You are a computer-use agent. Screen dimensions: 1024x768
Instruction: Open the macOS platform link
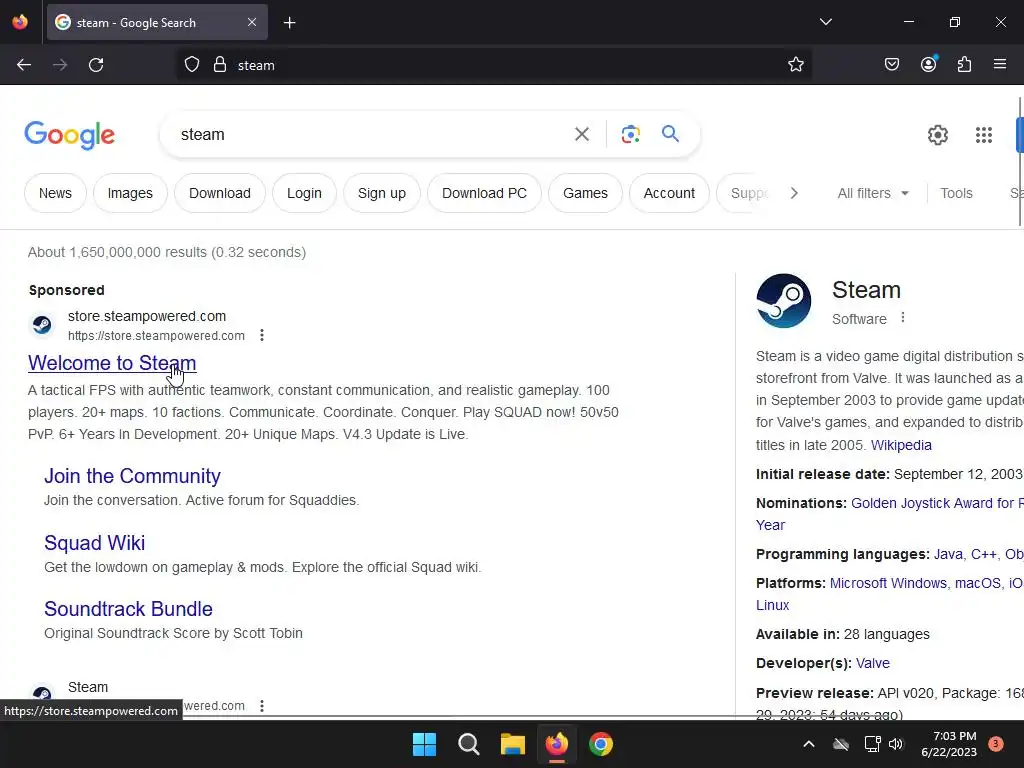click(978, 583)
